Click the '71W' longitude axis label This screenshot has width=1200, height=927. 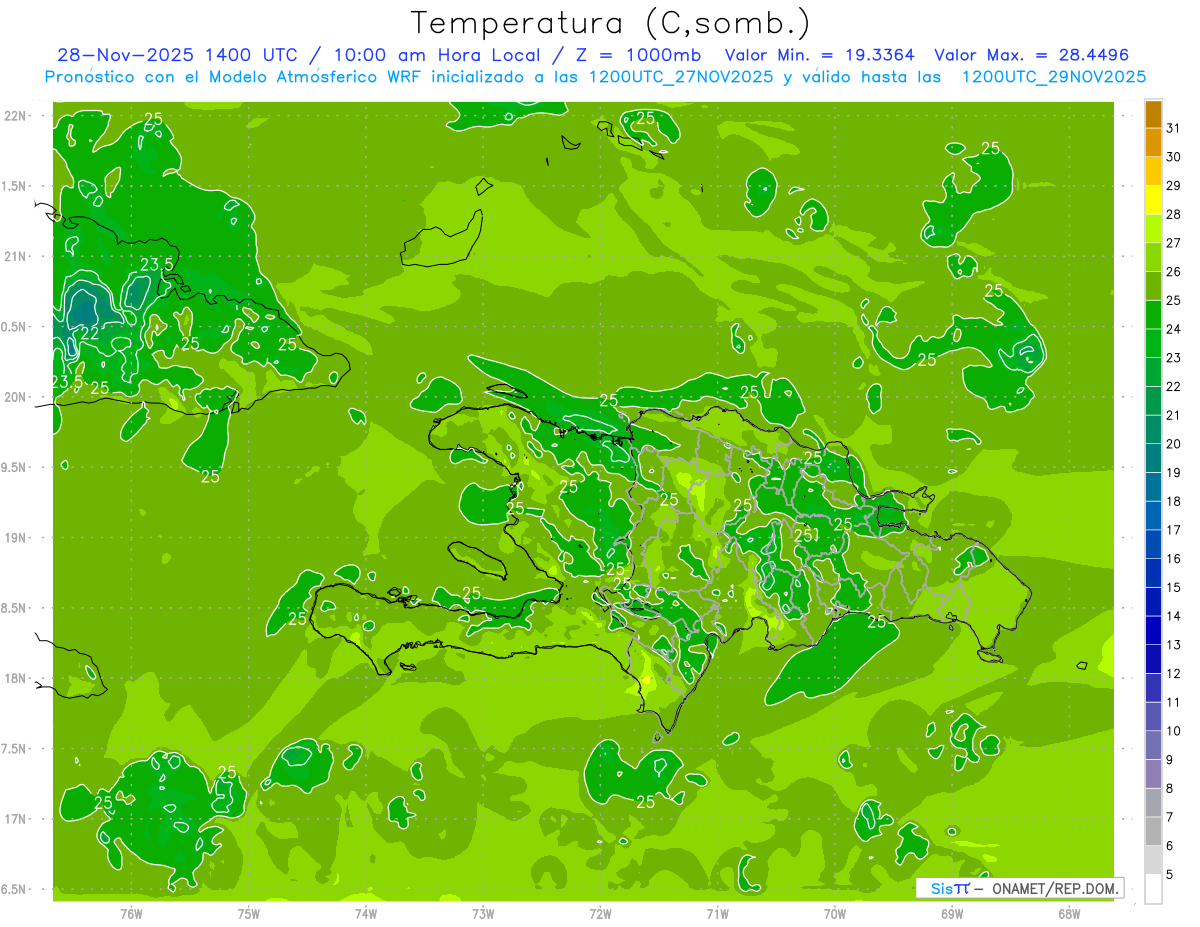point(717,913)
